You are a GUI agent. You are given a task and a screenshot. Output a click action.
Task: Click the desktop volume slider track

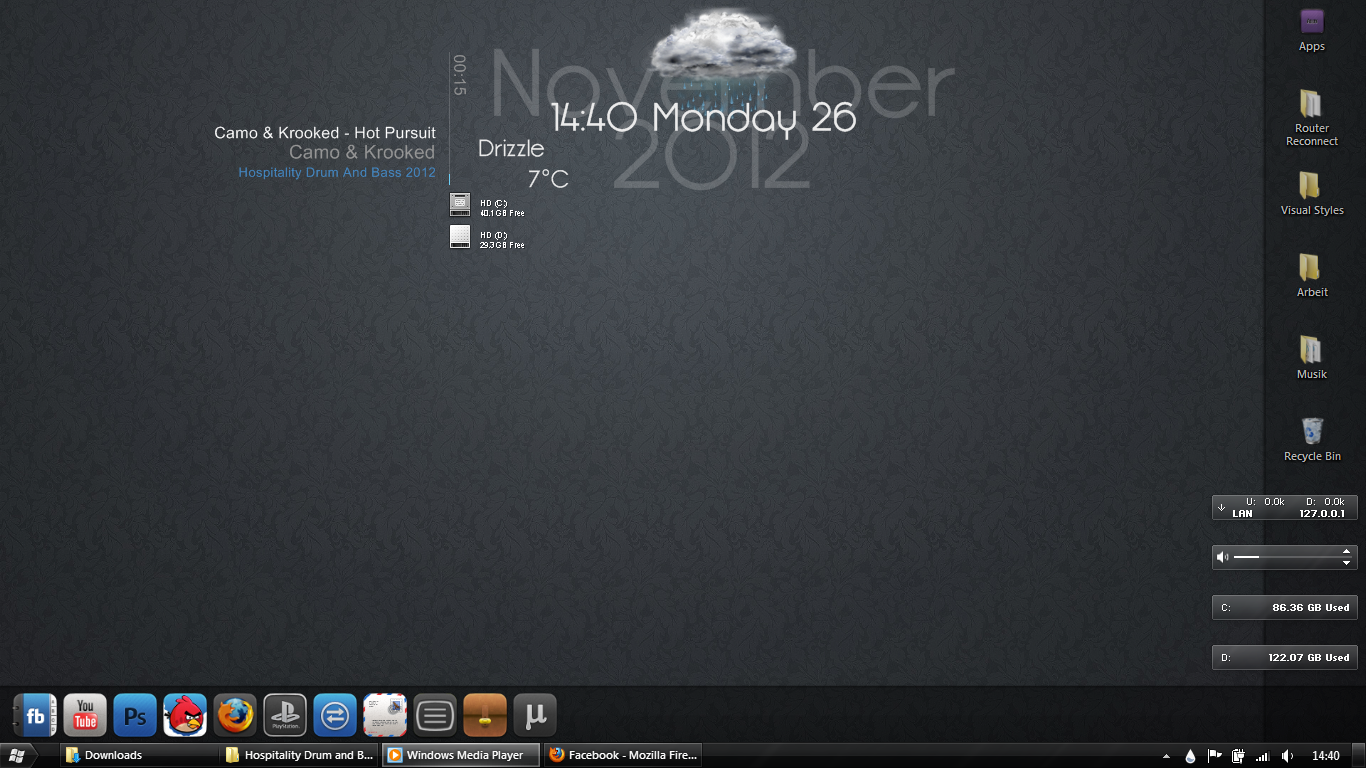tap(1290, 557)
